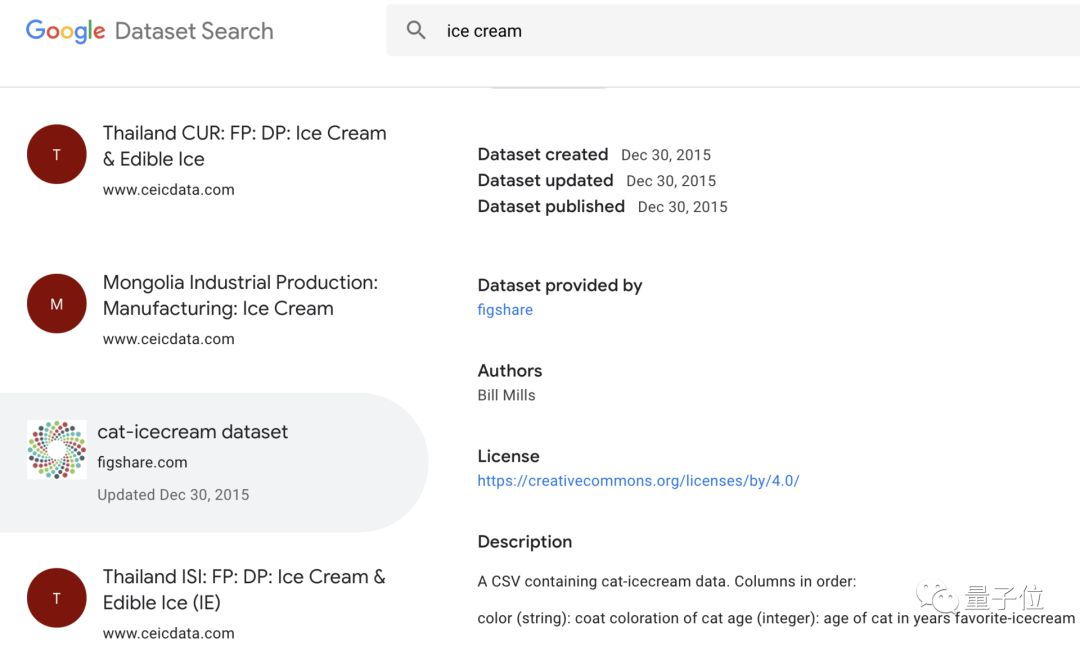Screen dimensions: 1080x646
Task: Open Thailand CUR Ice Cream & Edible Ice result
Action: pos(244,146)
